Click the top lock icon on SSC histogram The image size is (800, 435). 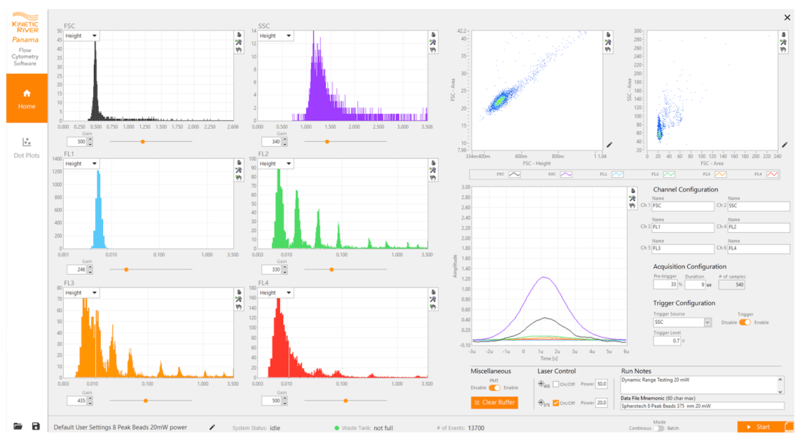[x=433, y=35]
